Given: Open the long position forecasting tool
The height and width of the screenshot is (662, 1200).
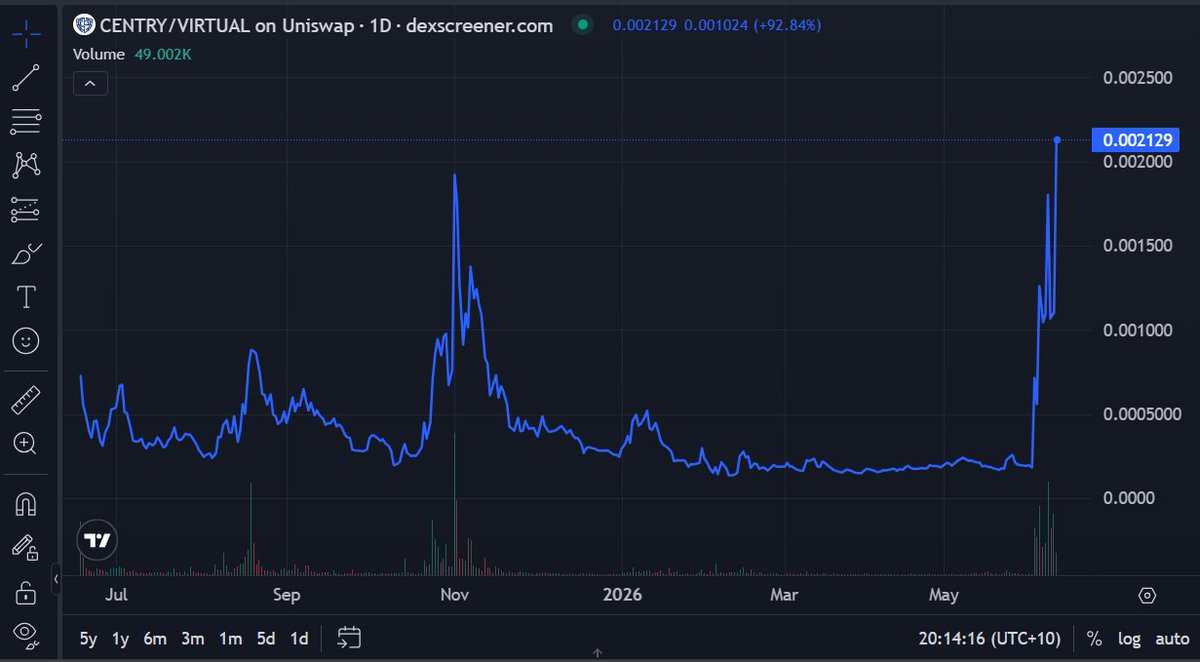Looking at the screenshot, I should (26, 209).
